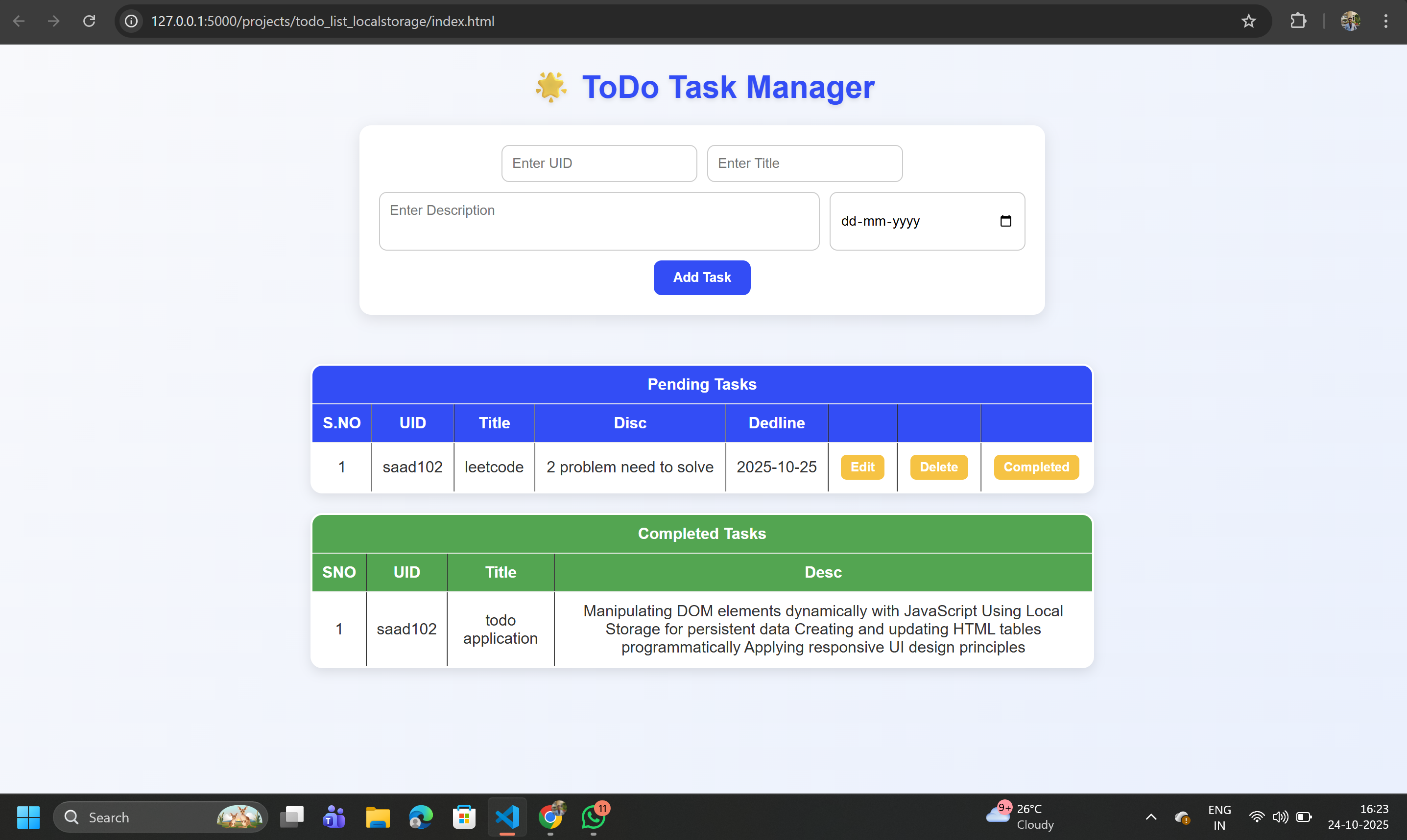This screenshot has height=840, width=1407.
Task: Open Visual Studio Code from taskbar
Action: 507,817
